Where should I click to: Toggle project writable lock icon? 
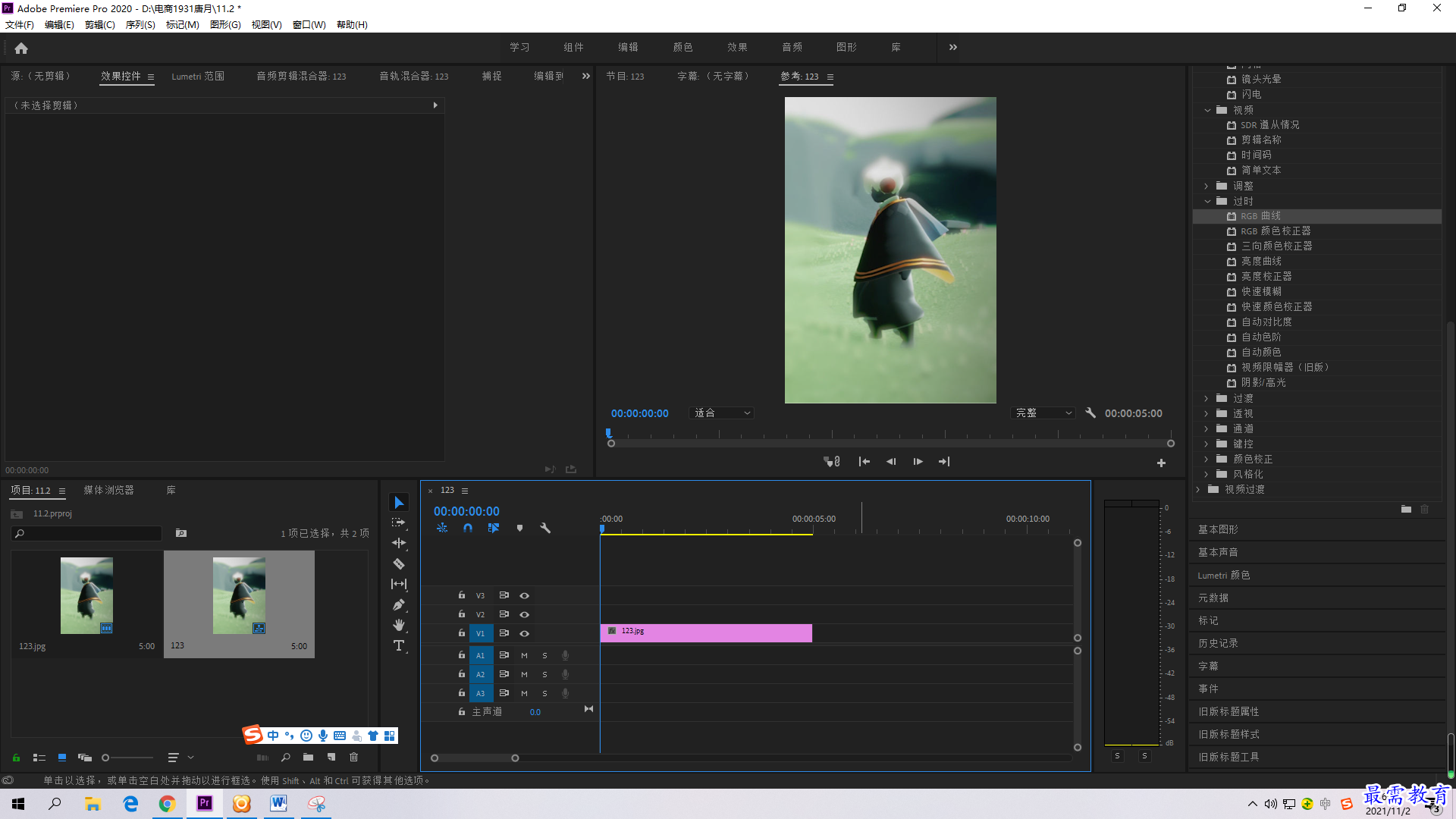click(x=16, y=757)
